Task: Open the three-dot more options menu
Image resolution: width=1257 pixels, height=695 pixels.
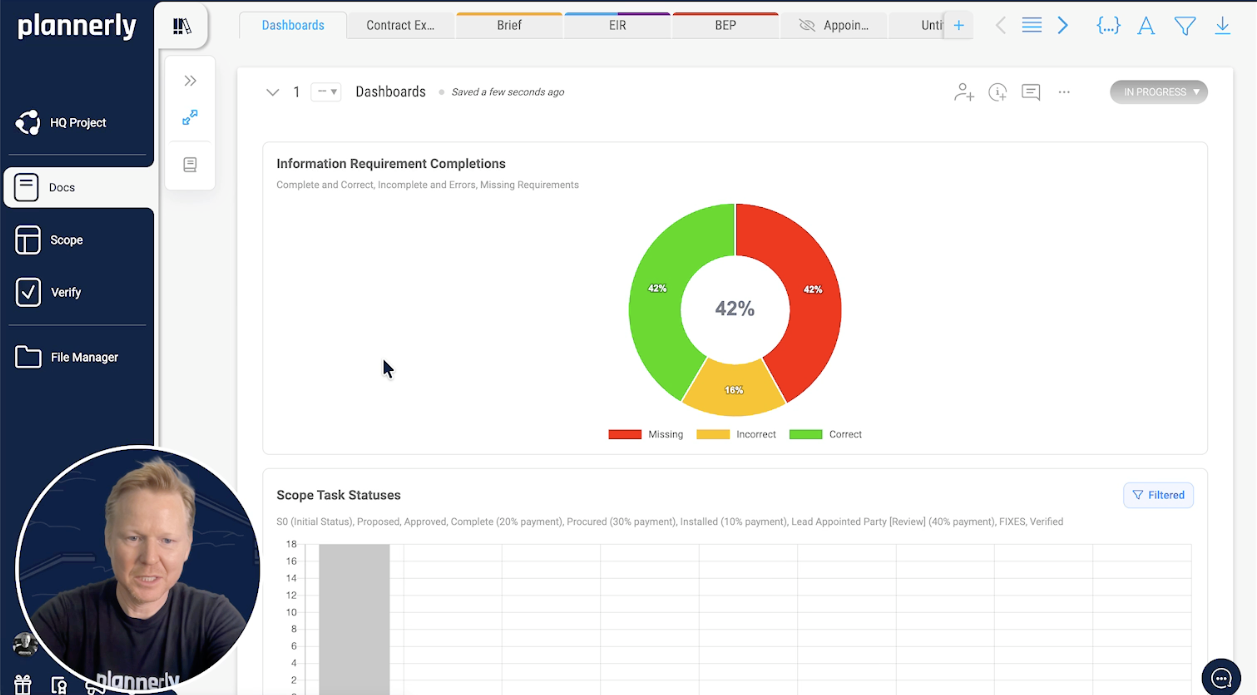Action: click(1064, 92)
